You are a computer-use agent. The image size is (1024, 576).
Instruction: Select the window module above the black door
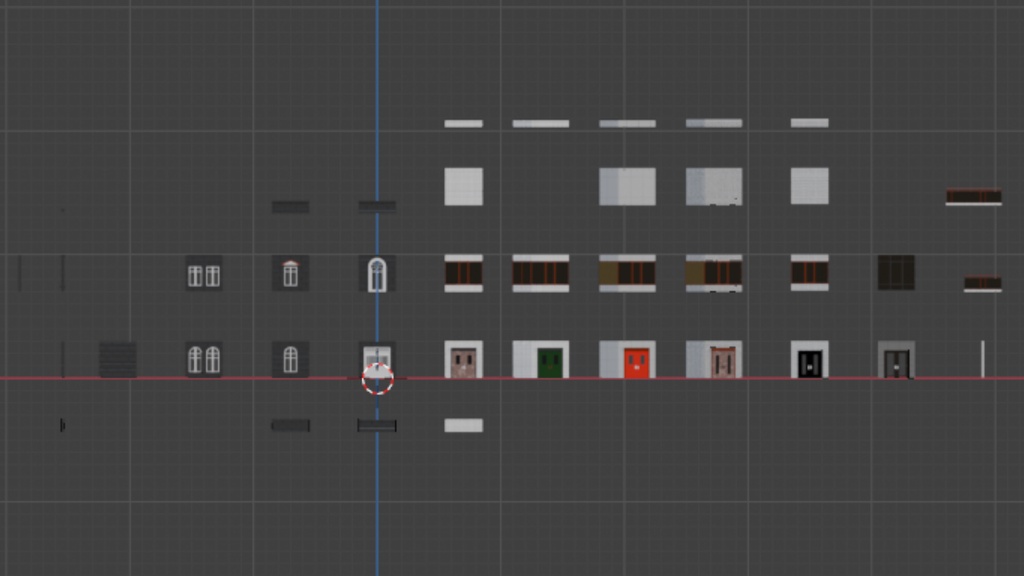coord(810,272)
